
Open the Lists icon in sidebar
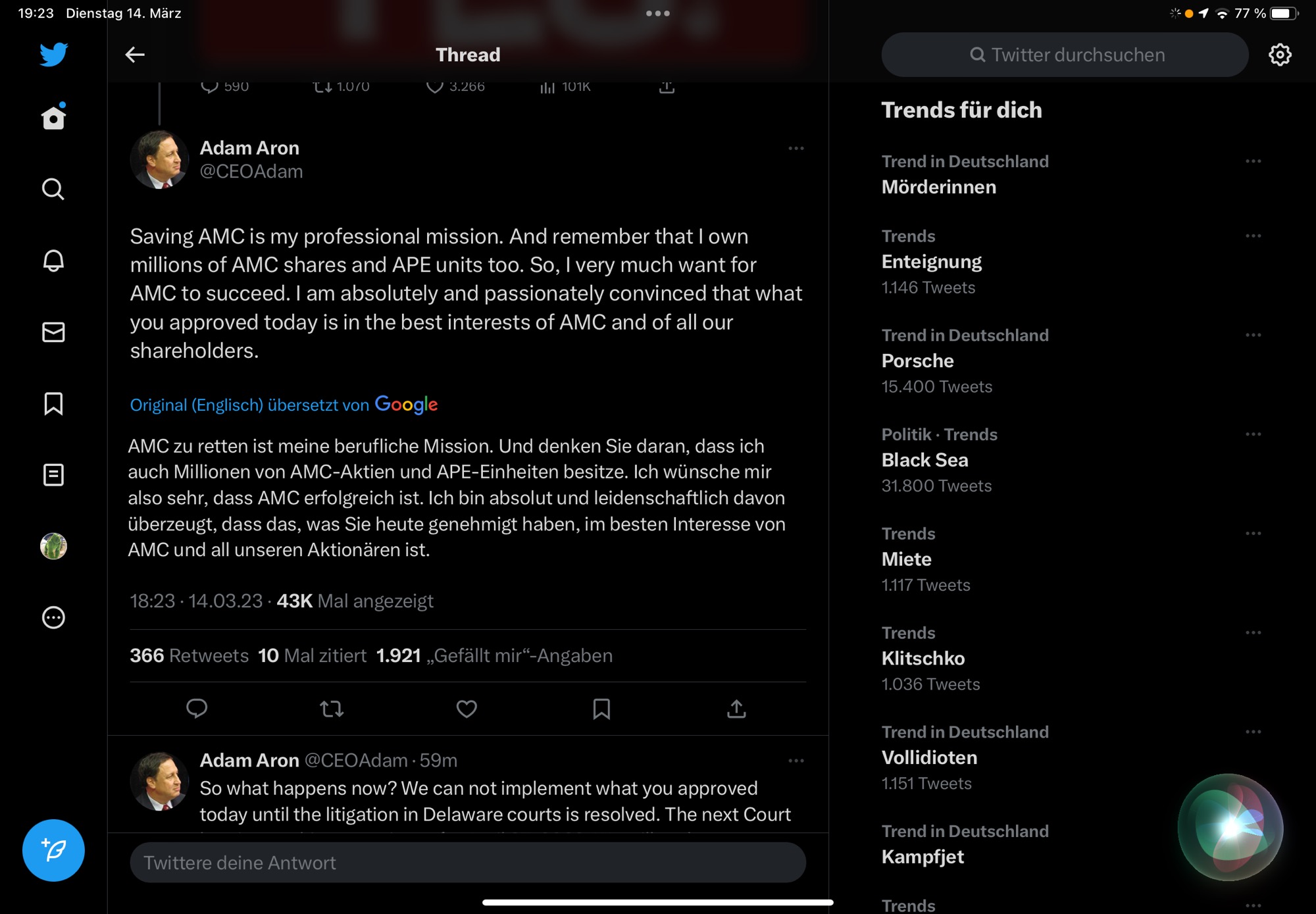click(x=53, y=474)
